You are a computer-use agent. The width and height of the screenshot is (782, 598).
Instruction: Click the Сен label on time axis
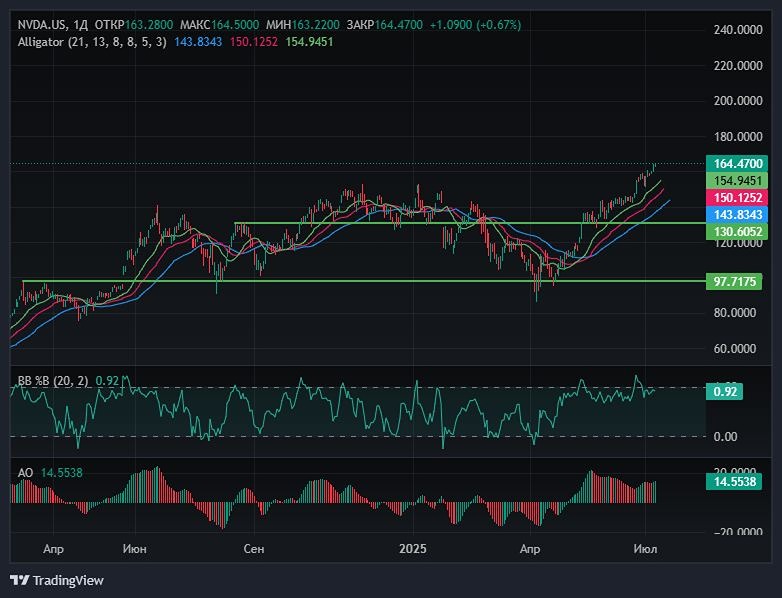point(254,549)
